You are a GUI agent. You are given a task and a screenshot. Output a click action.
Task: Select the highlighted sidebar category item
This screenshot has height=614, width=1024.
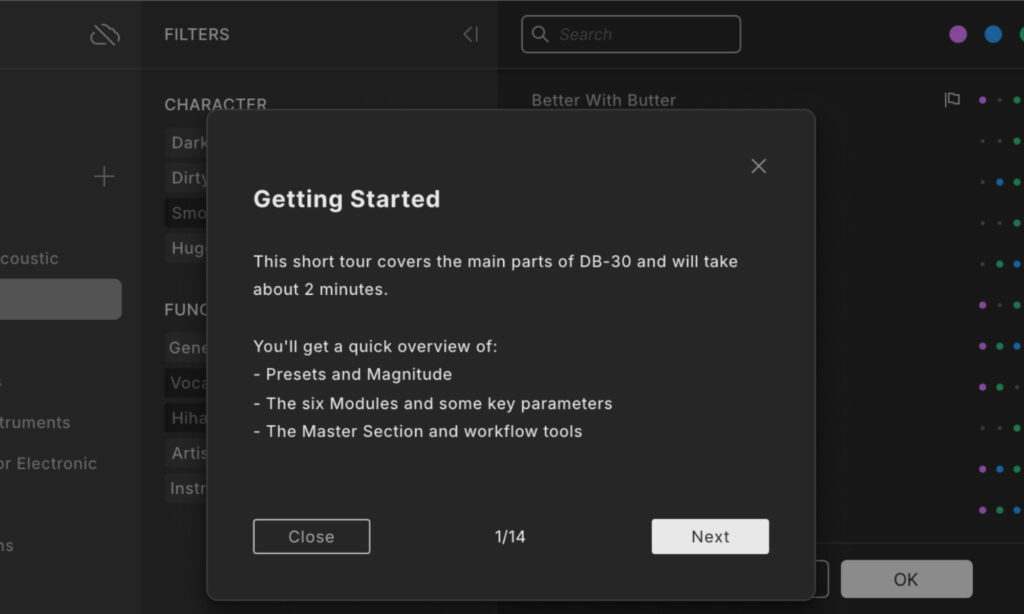(x=60, y=299)
